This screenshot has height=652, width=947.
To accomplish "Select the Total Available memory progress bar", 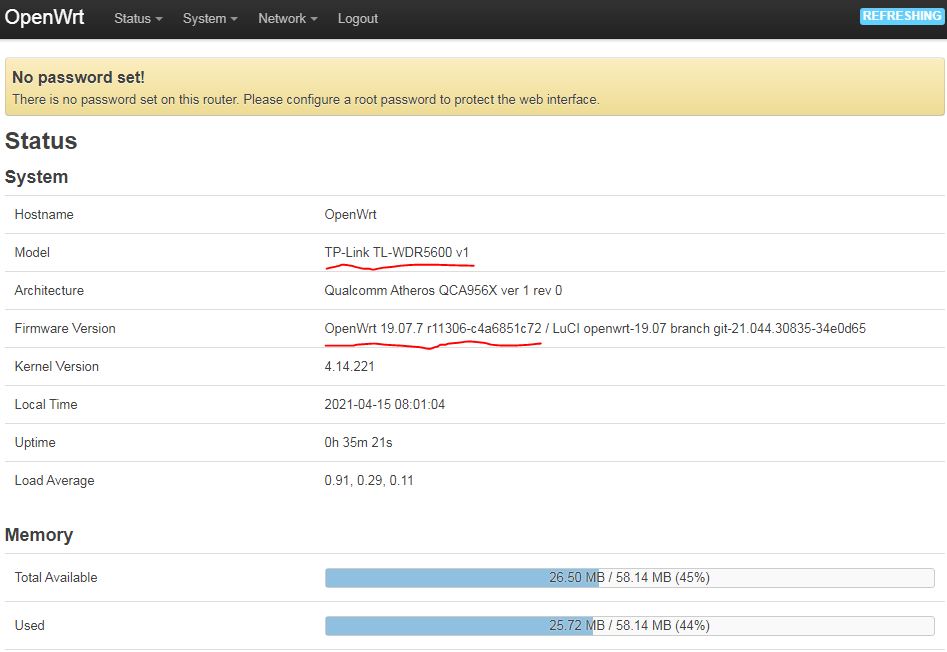I will (x=629, y=578).
